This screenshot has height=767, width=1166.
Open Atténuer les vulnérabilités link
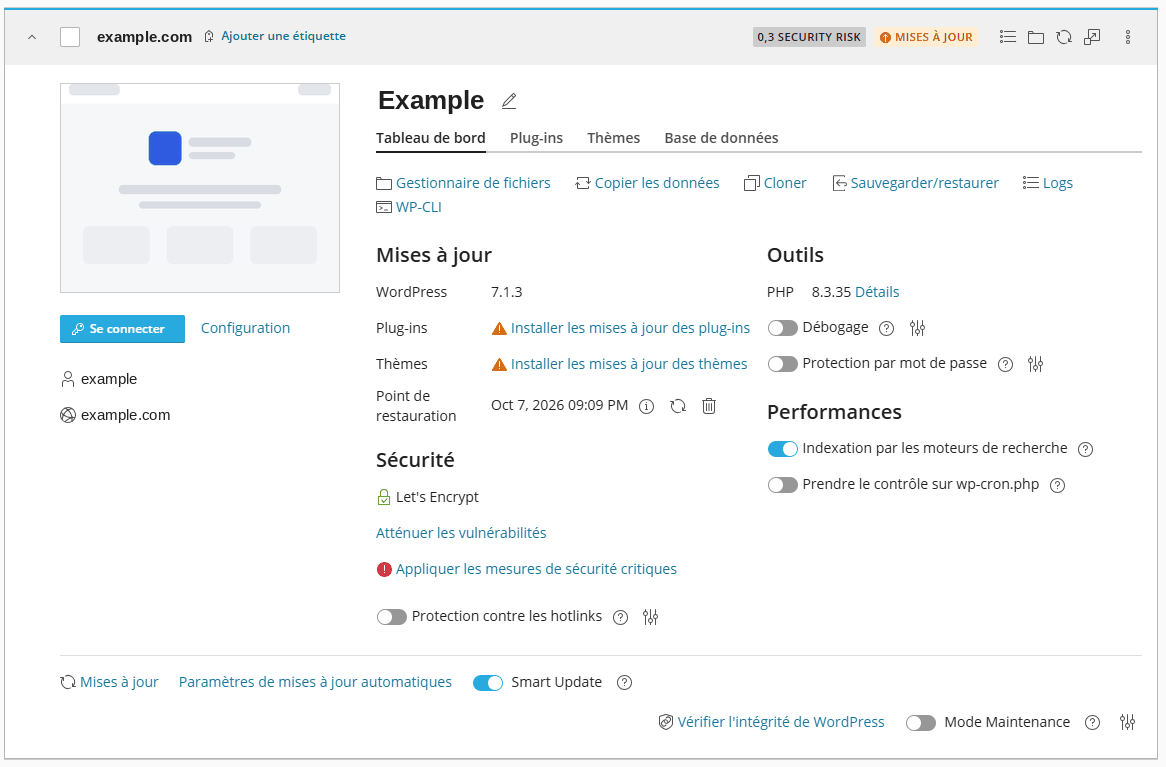(x=461, y=533)
